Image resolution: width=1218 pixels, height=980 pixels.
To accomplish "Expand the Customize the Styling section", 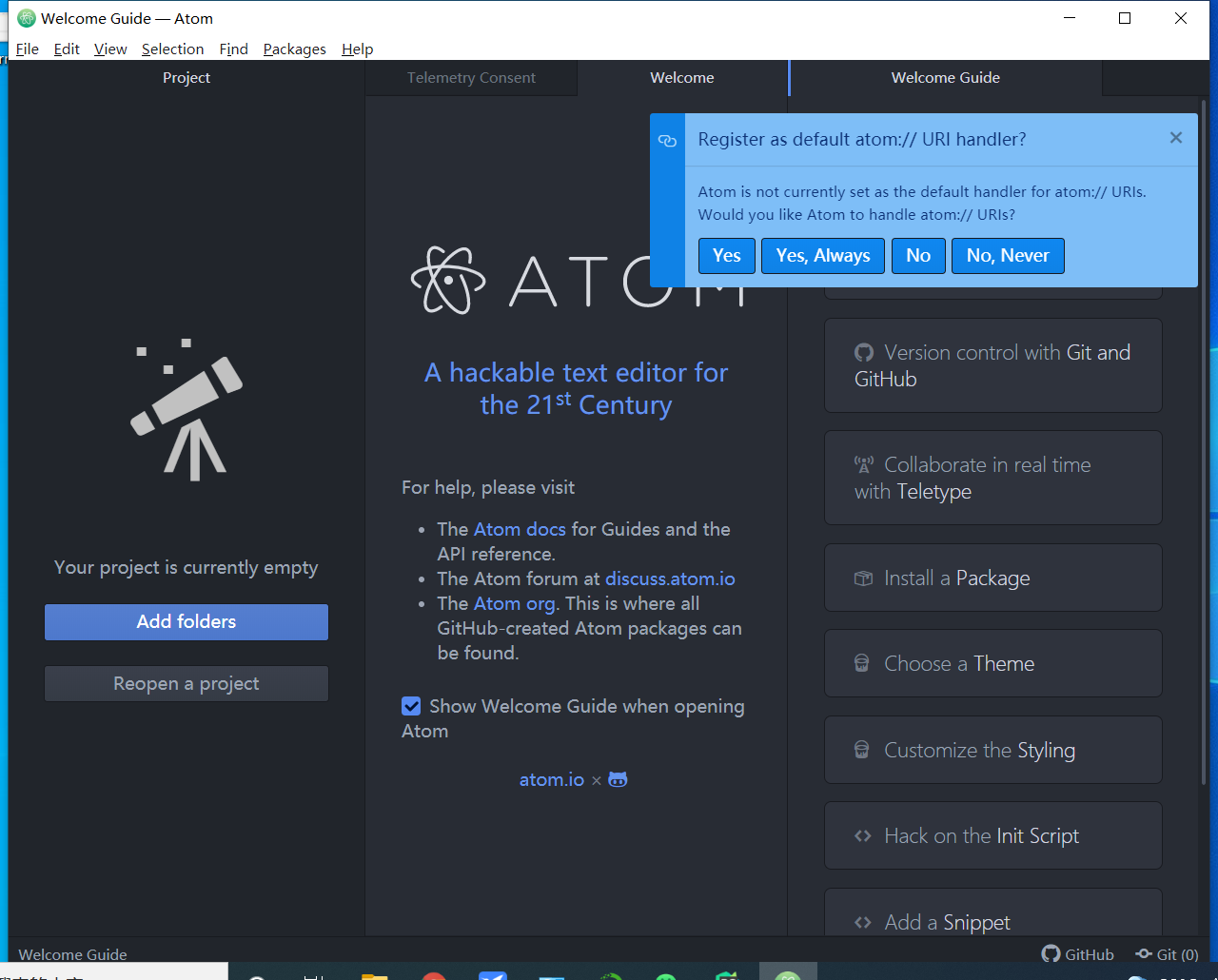I will pyautogui.click(x=993, y=750).
